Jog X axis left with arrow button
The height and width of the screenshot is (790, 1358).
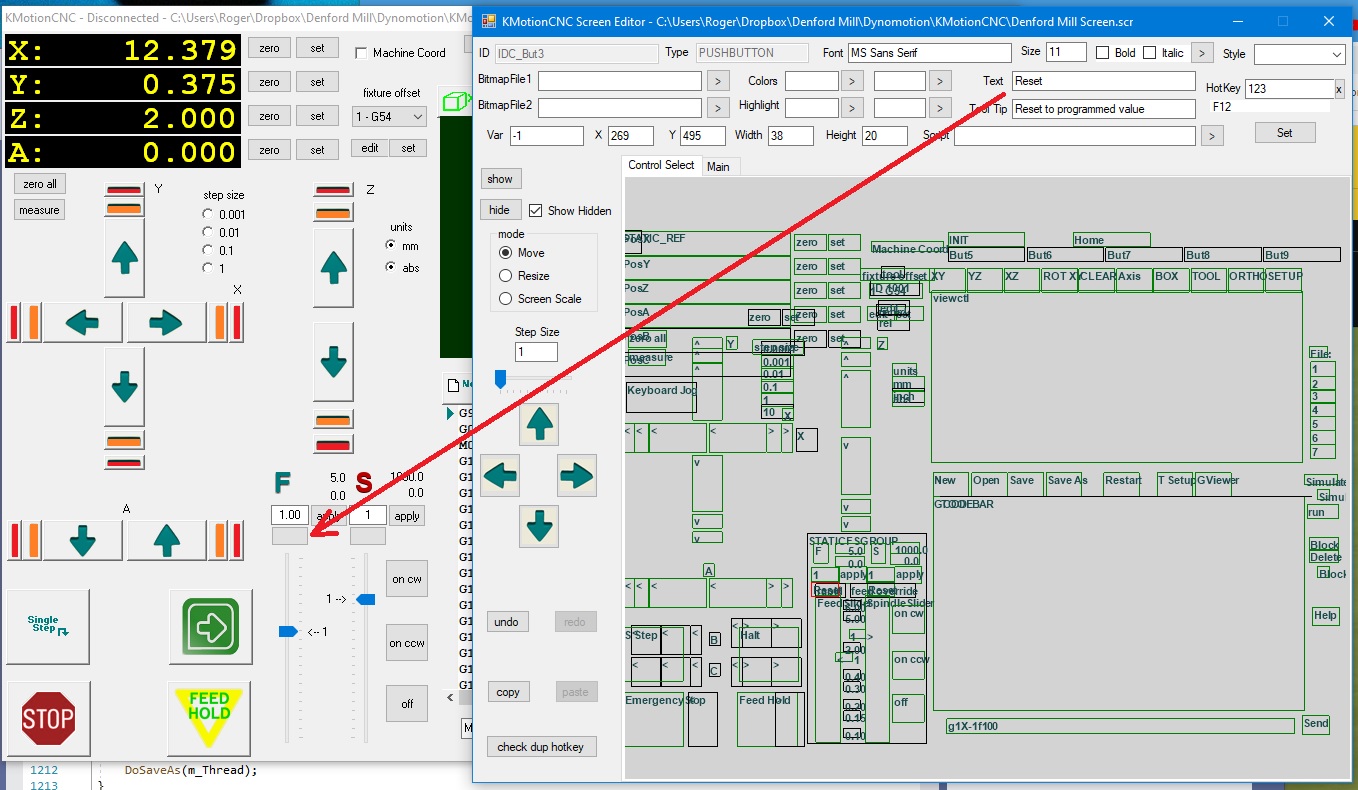click(83, 322)
